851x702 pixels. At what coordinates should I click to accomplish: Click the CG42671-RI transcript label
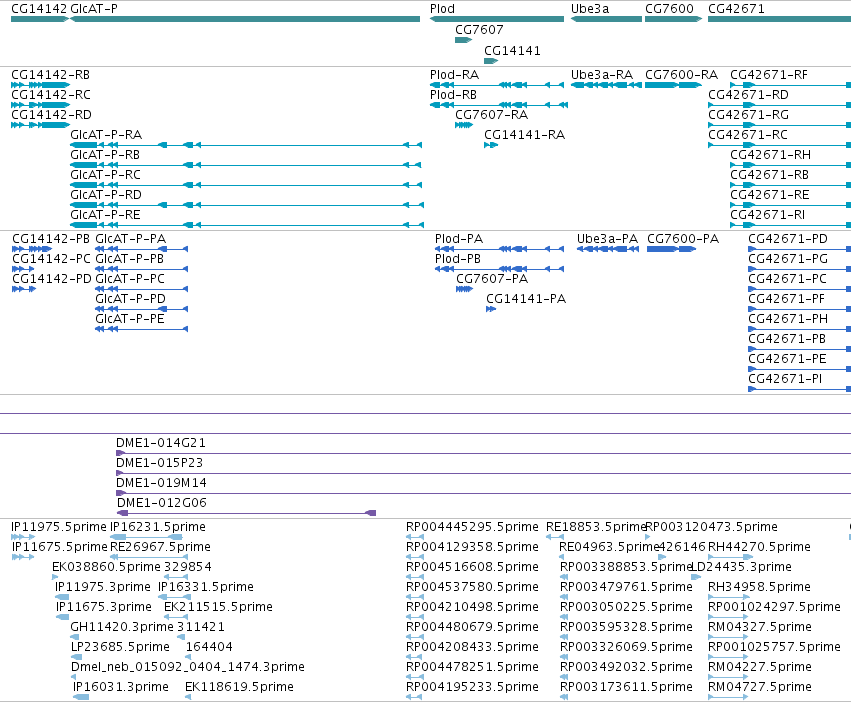point(767,214)
